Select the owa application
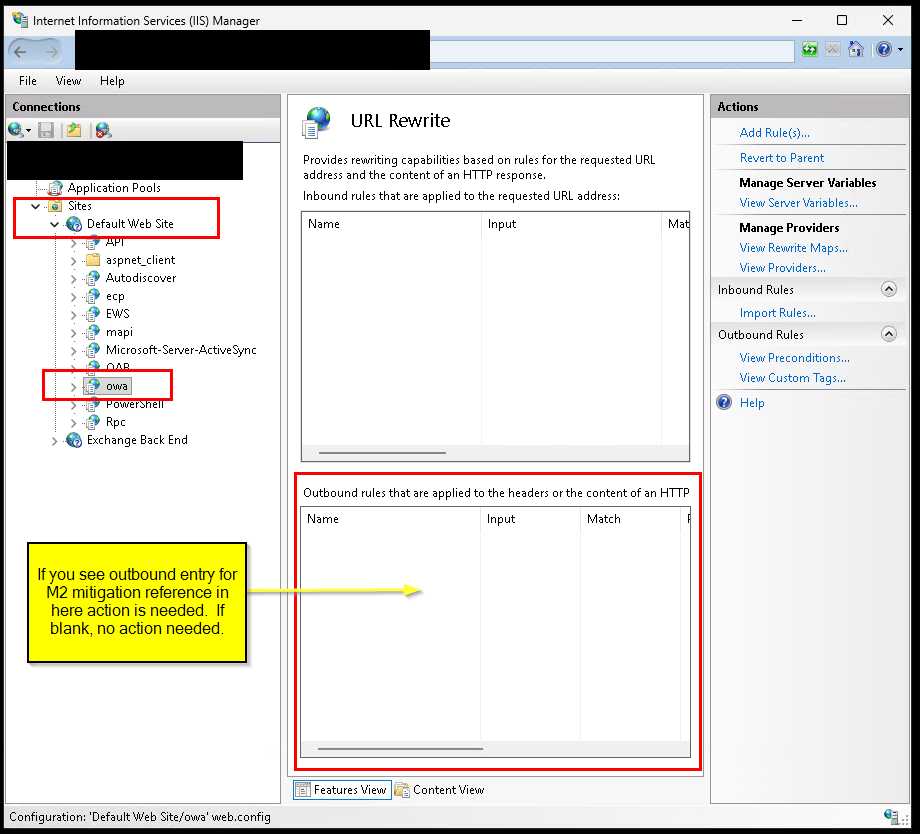This screenshot has width=920, height=834. (x=117, y=386)
